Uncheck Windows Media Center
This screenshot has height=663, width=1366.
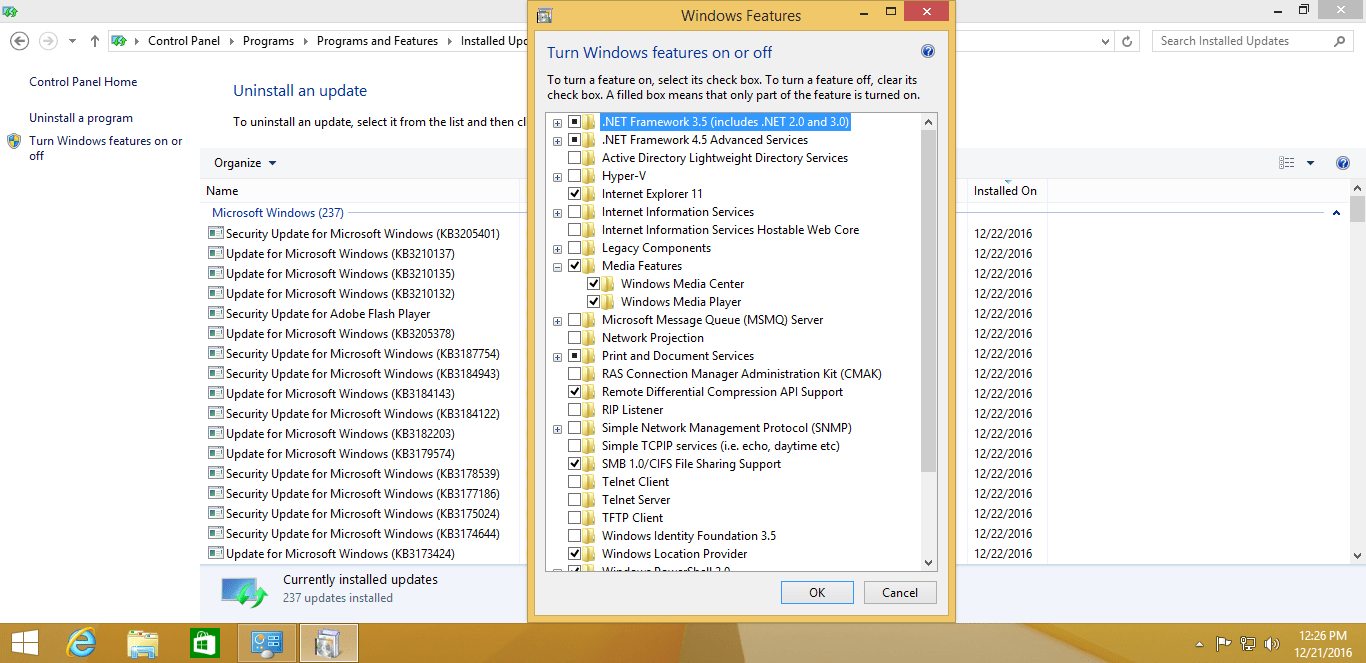pyautogui.click(x=594, y=284)
